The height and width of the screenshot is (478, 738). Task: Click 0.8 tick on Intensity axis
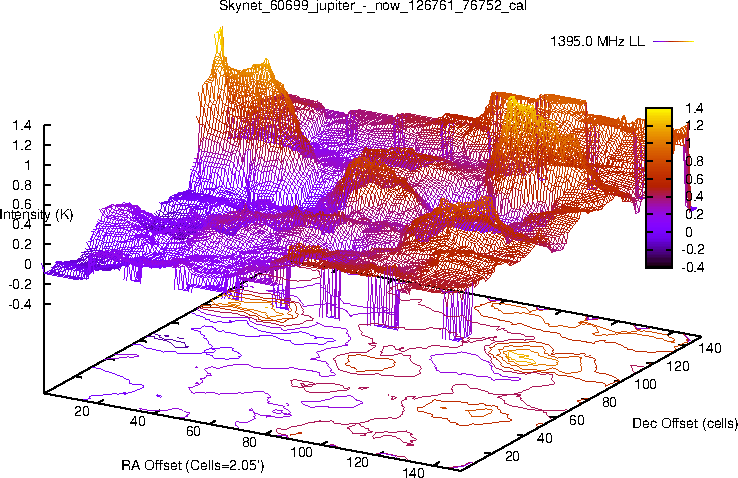(x=22, y=185)
